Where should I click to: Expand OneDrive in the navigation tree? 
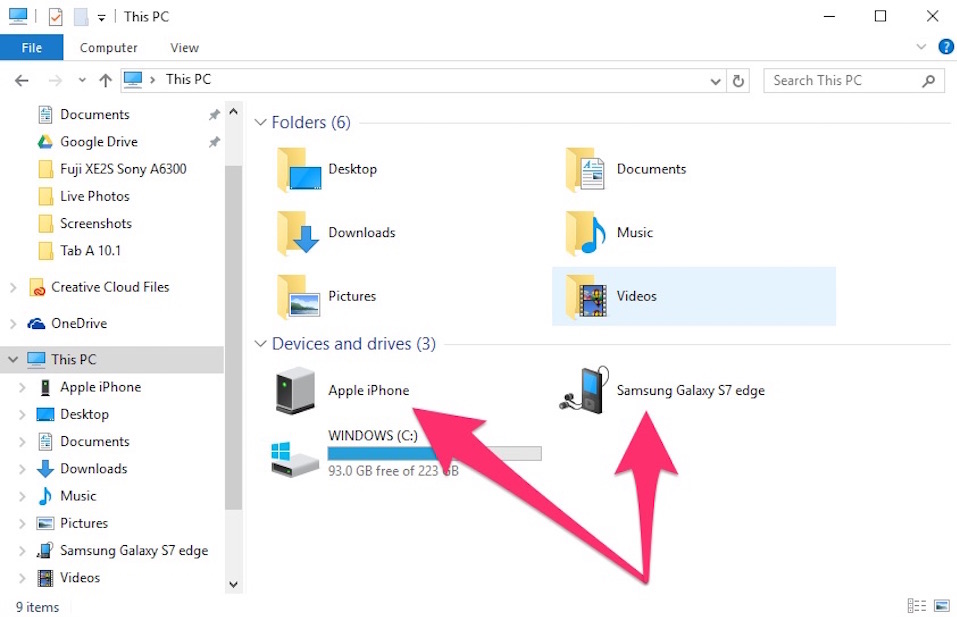pos(13,323)
